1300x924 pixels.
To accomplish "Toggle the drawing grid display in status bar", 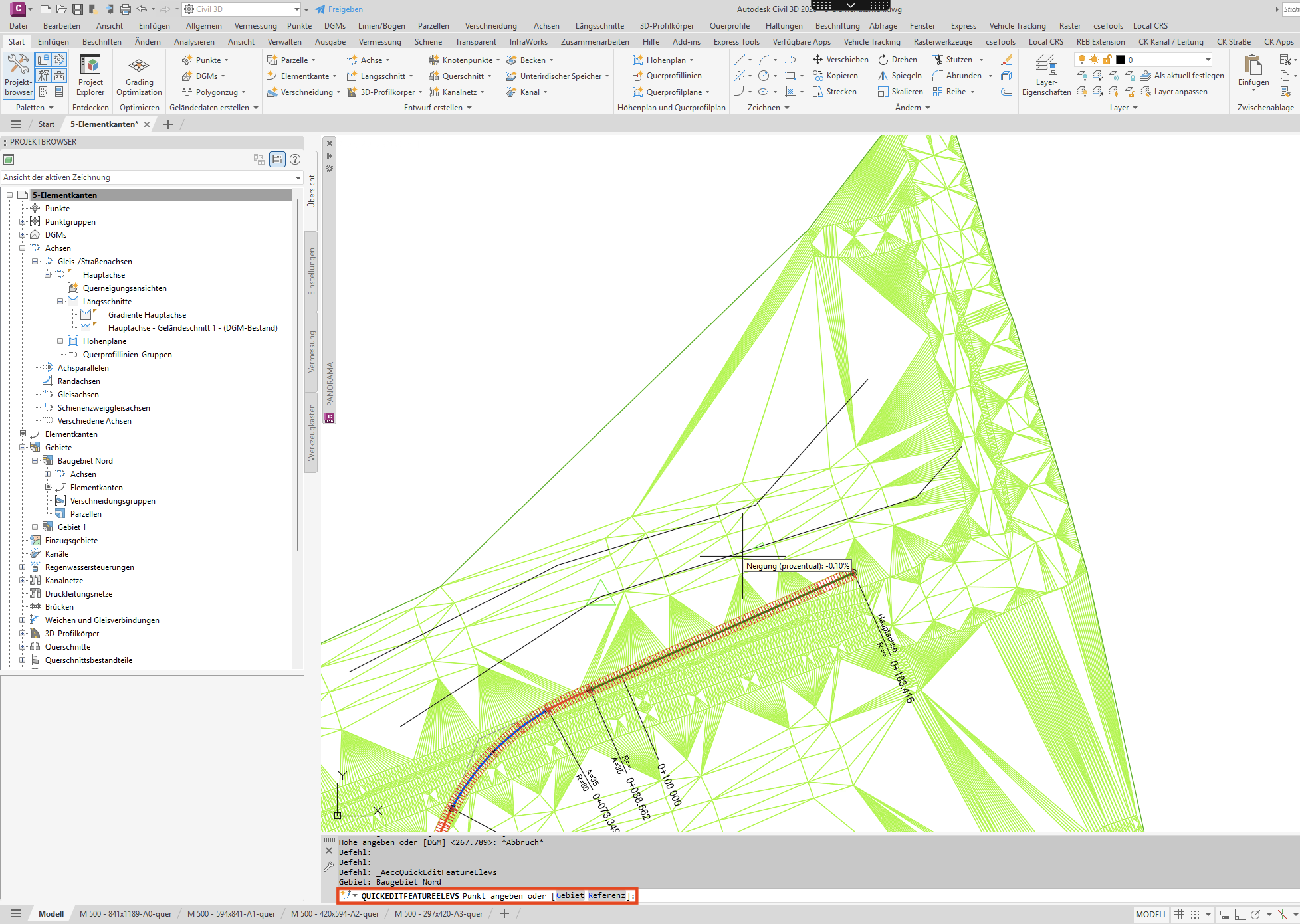I will (1179, 915).
